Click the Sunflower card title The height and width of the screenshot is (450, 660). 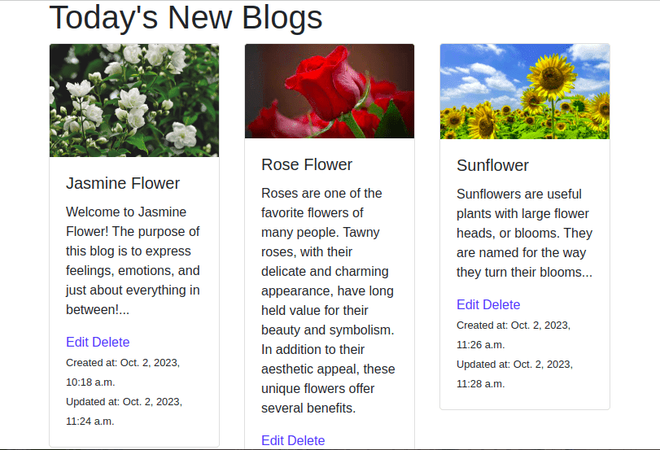pos(493,165)
